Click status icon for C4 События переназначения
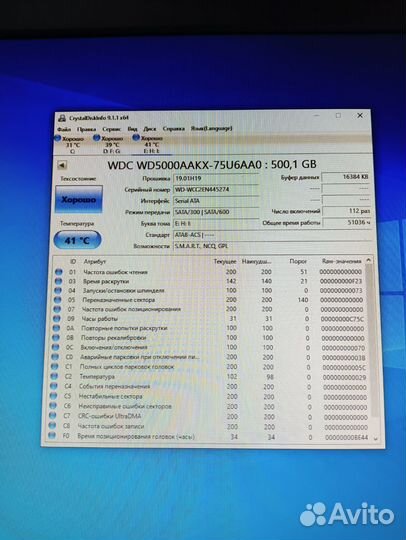 coord(54,386)
